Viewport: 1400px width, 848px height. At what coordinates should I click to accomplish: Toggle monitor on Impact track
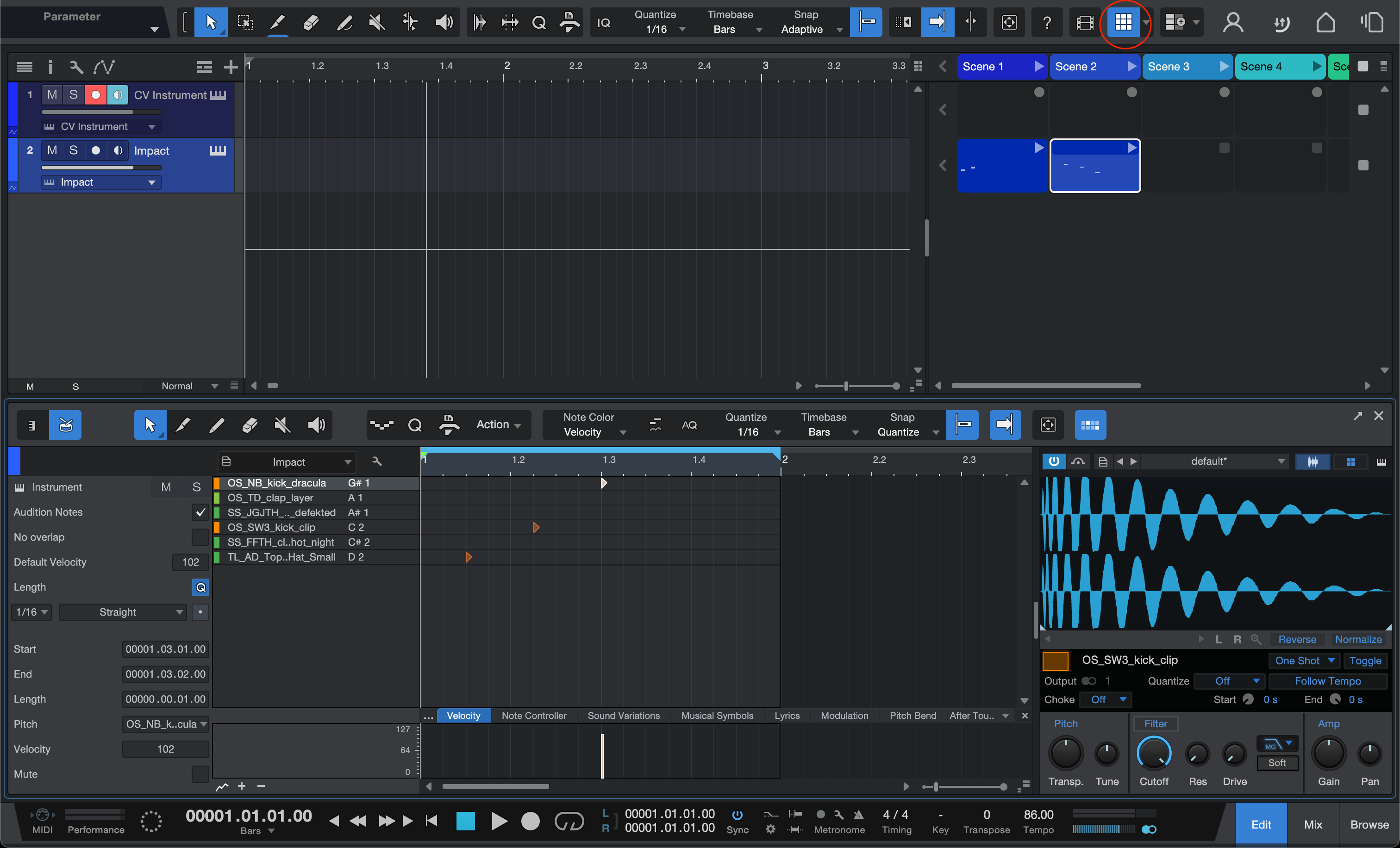coord(118,150)
